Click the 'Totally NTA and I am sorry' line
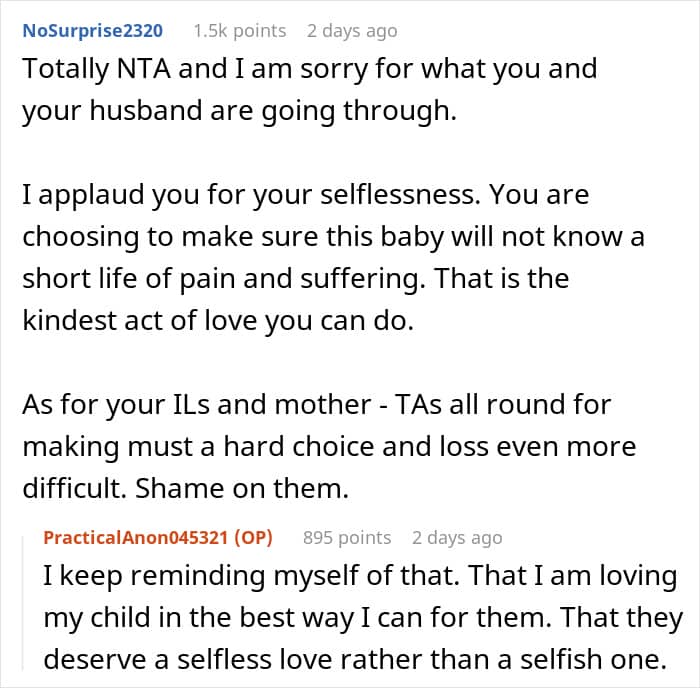This screenshot has width=700, height=688. click(310, 69)
